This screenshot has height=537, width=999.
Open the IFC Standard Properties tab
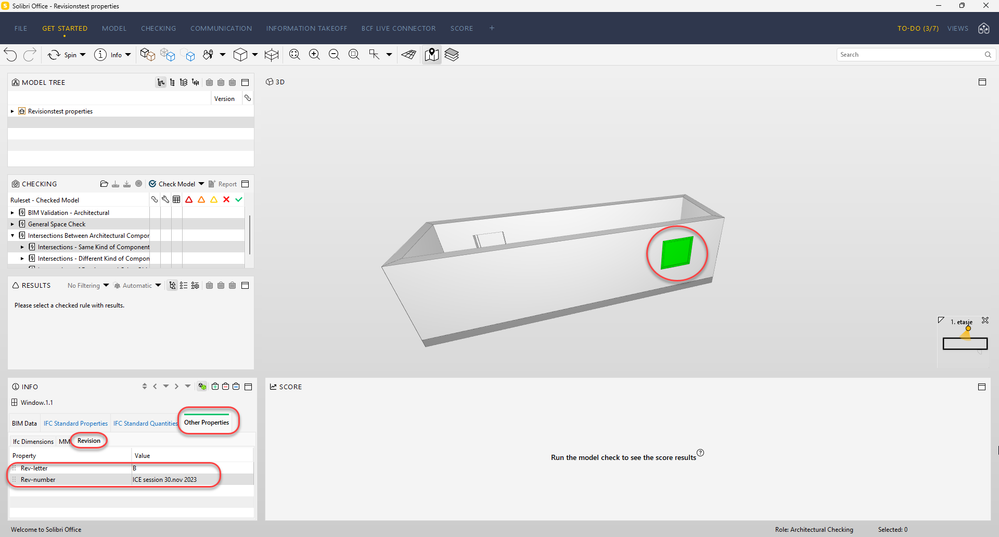pyautogui.click(x=76, y=424)
